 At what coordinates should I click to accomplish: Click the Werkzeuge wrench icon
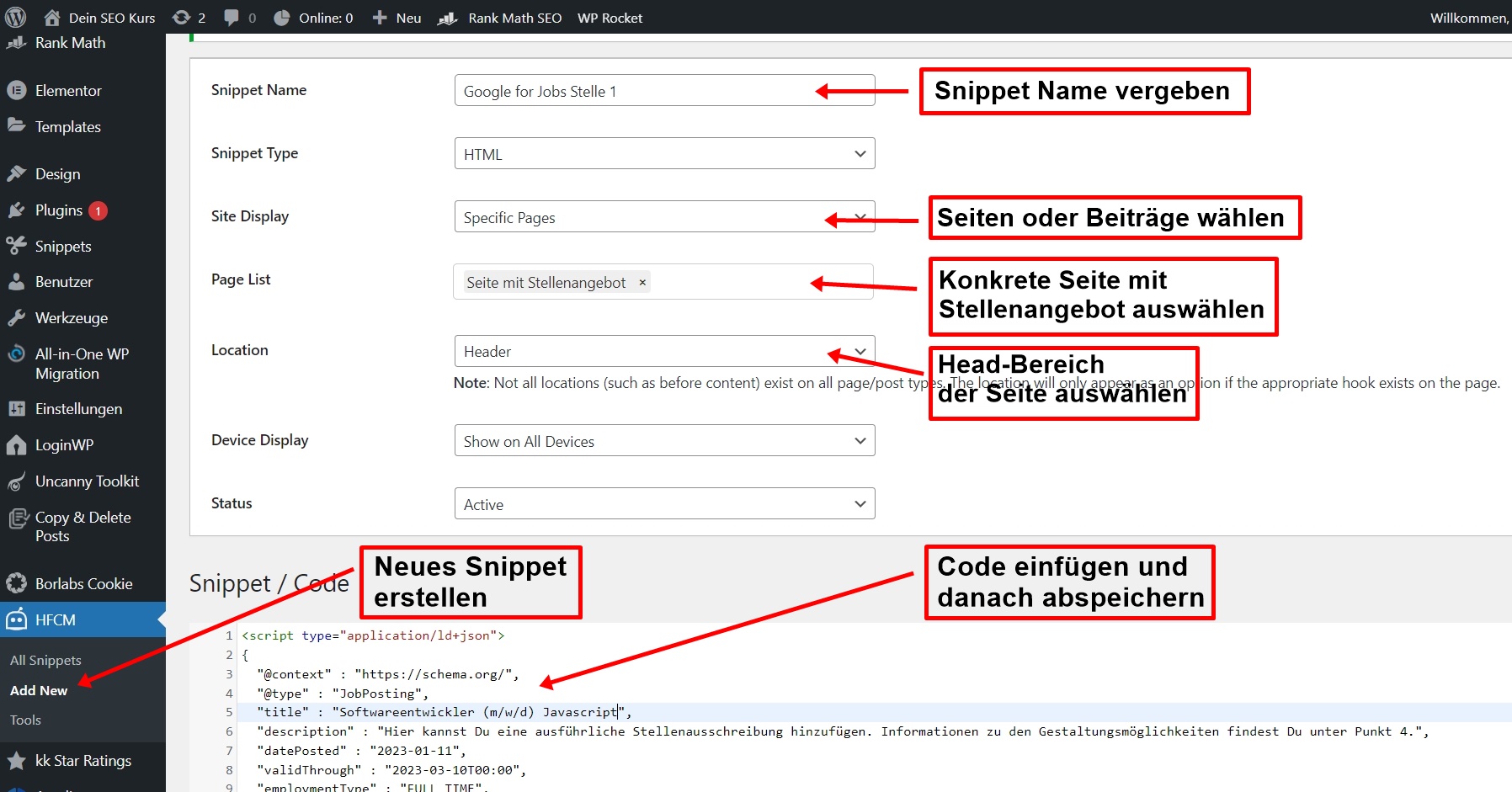[16, 318]
